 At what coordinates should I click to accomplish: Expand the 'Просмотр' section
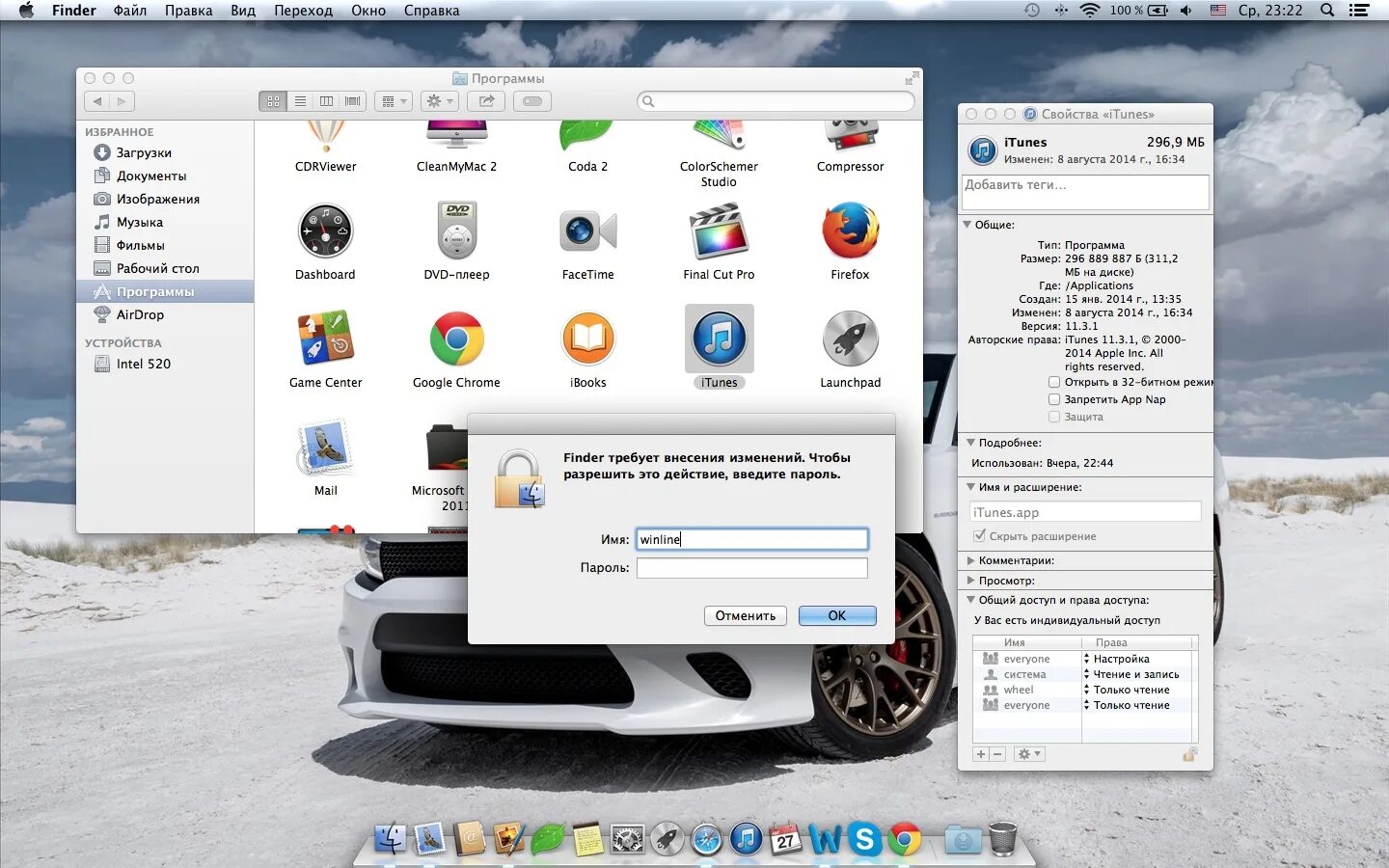click(971, 581)
